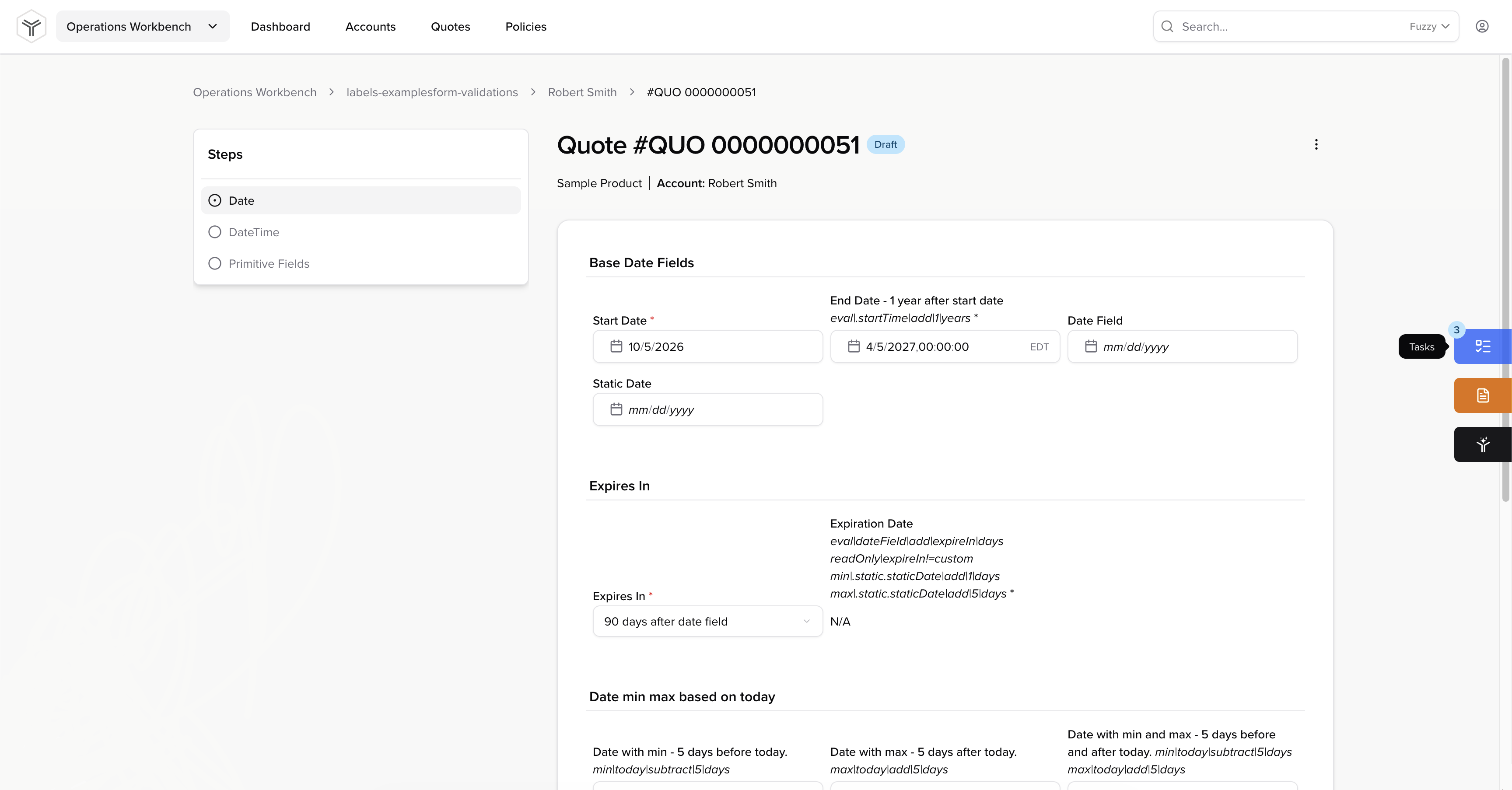
Task: Open the Accounts menu item
Action: (371, 26)
